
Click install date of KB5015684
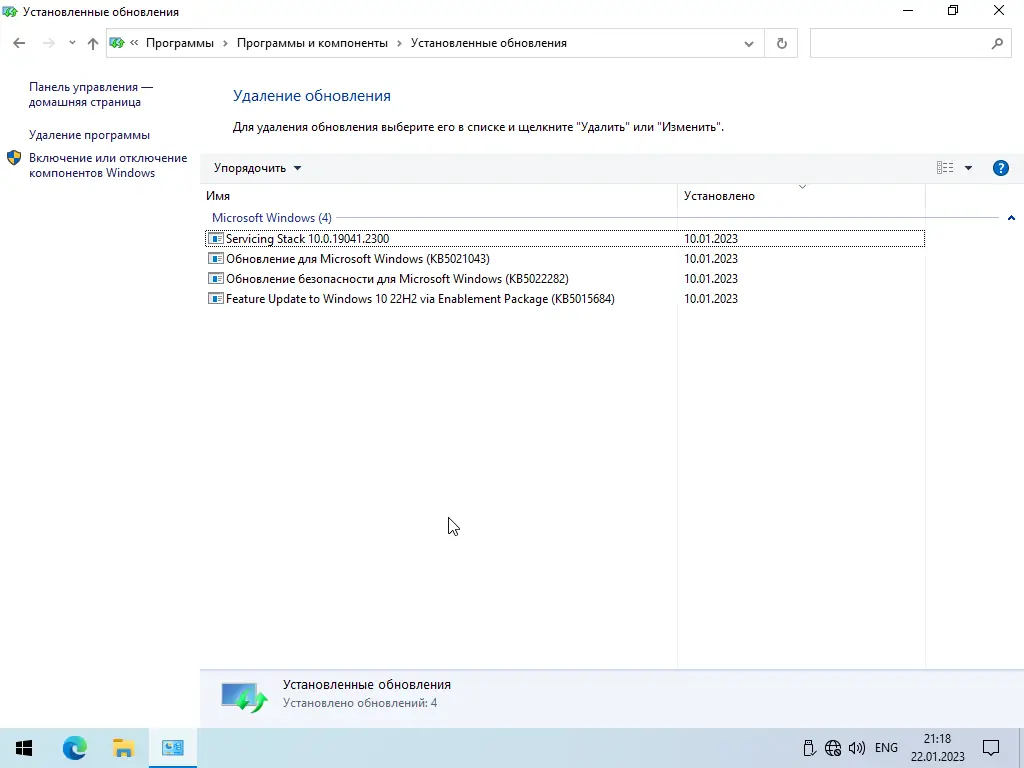(x=711, y=299)
